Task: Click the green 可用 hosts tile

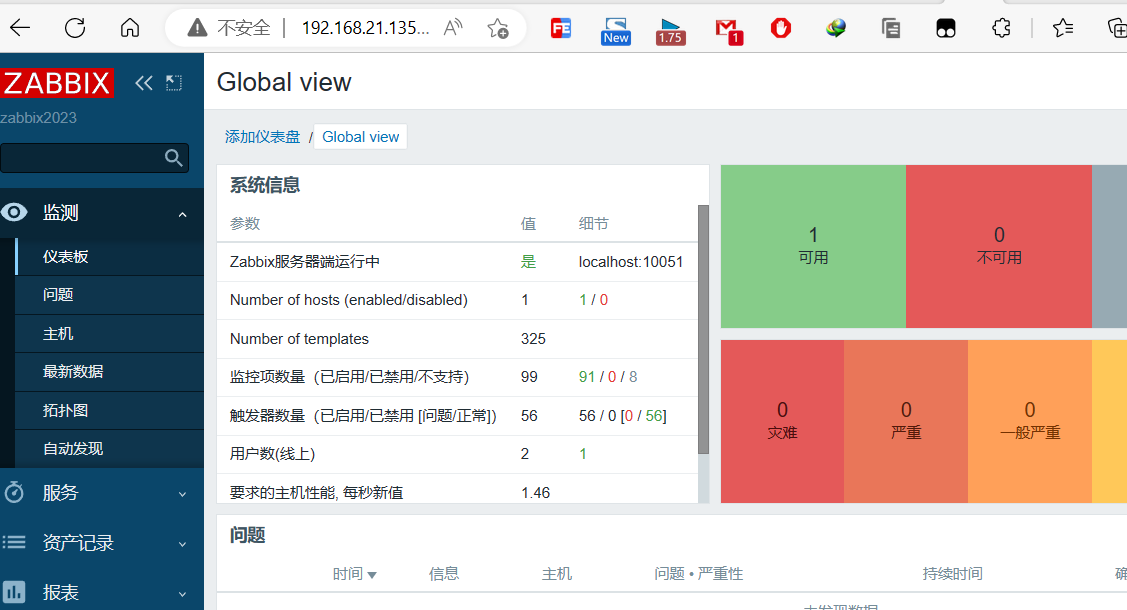Action: (813, 246)
